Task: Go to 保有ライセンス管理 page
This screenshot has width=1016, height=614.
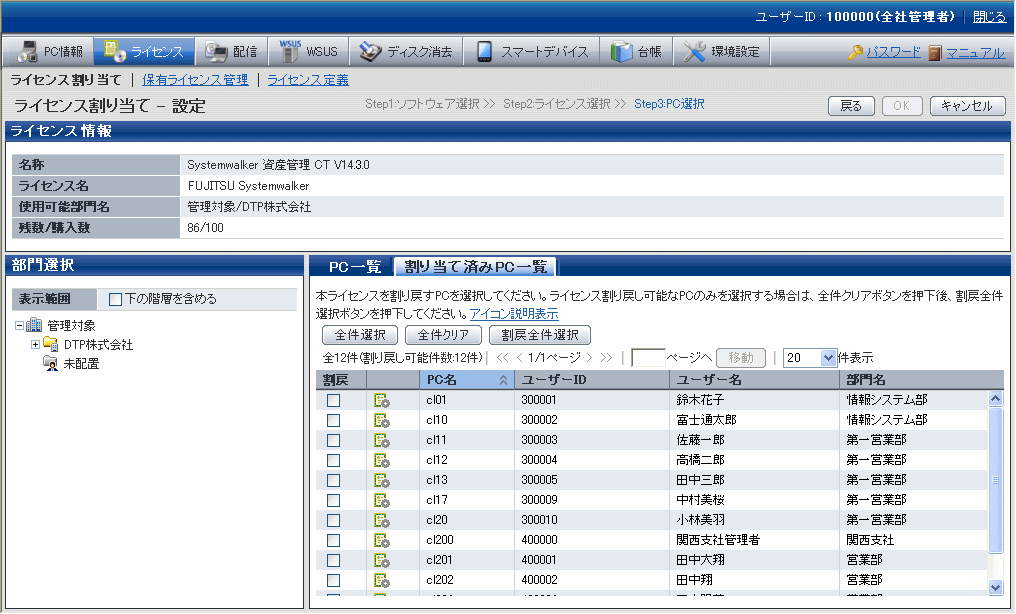Action: [x=195, y=80]
